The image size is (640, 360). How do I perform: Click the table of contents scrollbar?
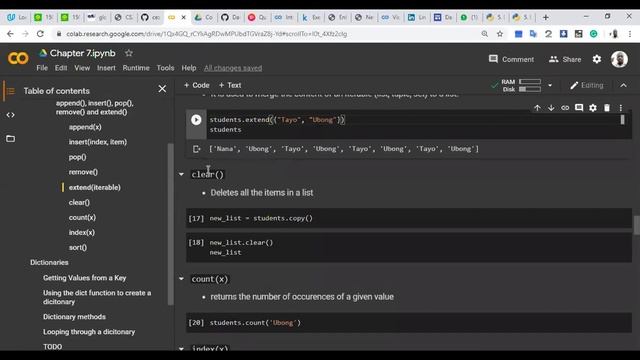(x=170, y=224)
